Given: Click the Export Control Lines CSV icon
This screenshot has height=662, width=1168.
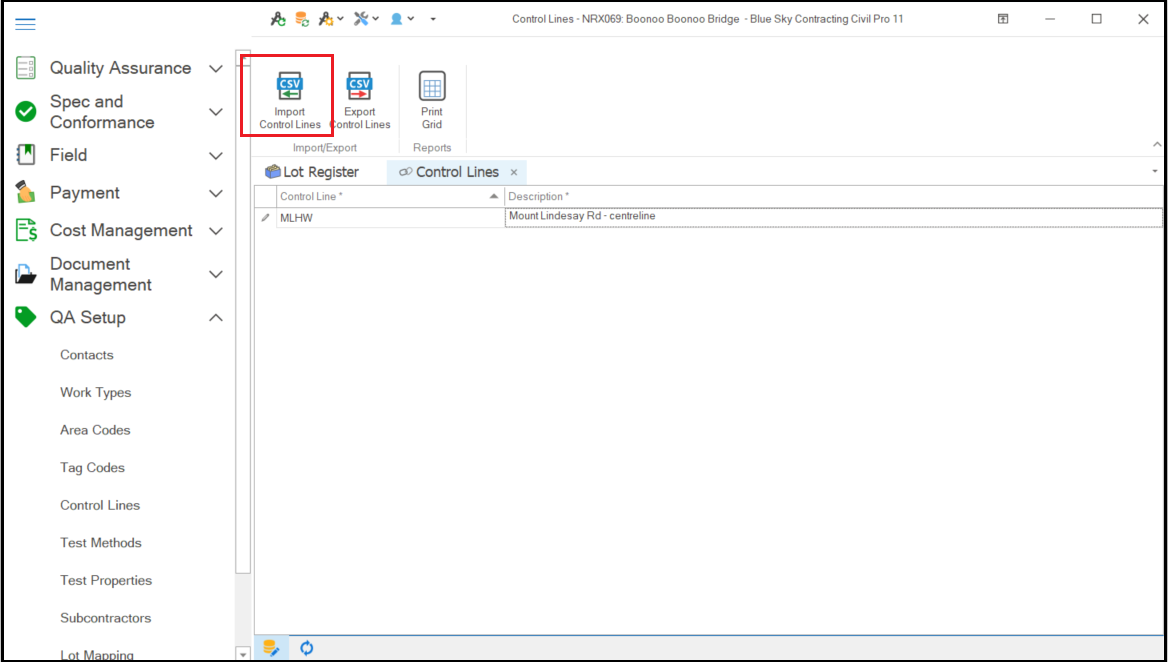Looking at the screenshot, I should pos(359,87).
